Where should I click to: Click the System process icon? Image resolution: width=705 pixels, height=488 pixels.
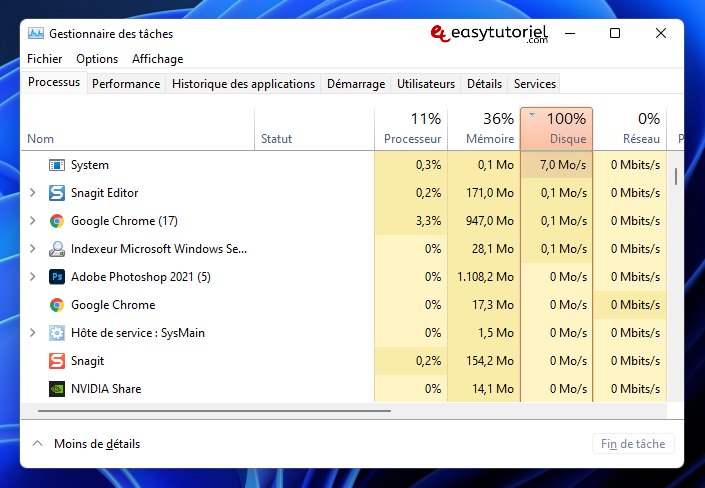(x=57, y=165)
